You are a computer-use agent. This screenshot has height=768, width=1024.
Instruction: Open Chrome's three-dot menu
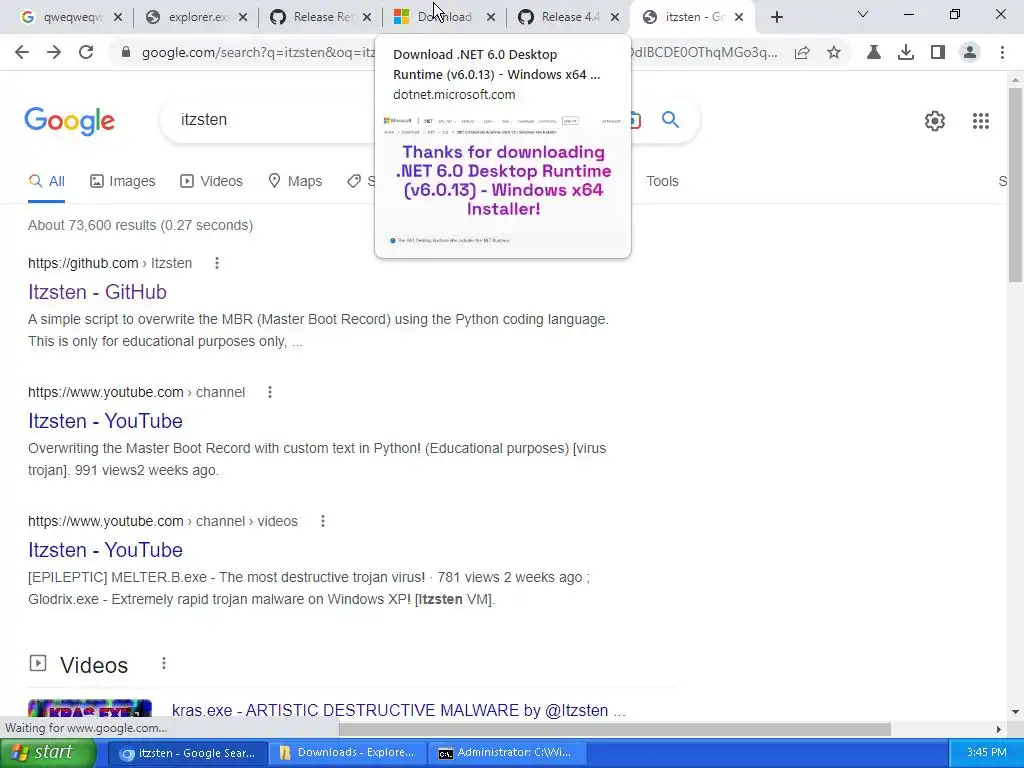coord(1002,52)
